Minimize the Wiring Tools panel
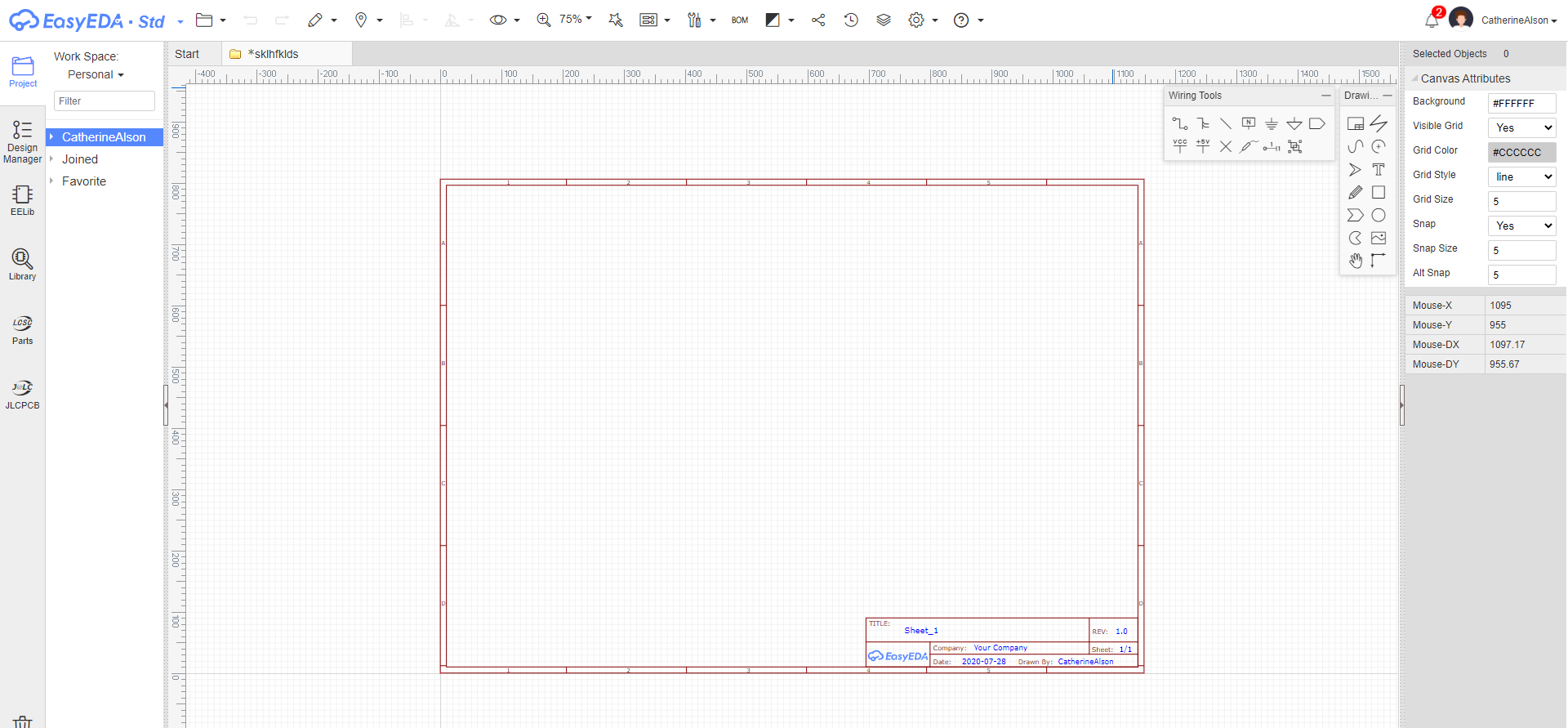The height and width of the screenshot is (728, 1568). [x=1325, y=96]
